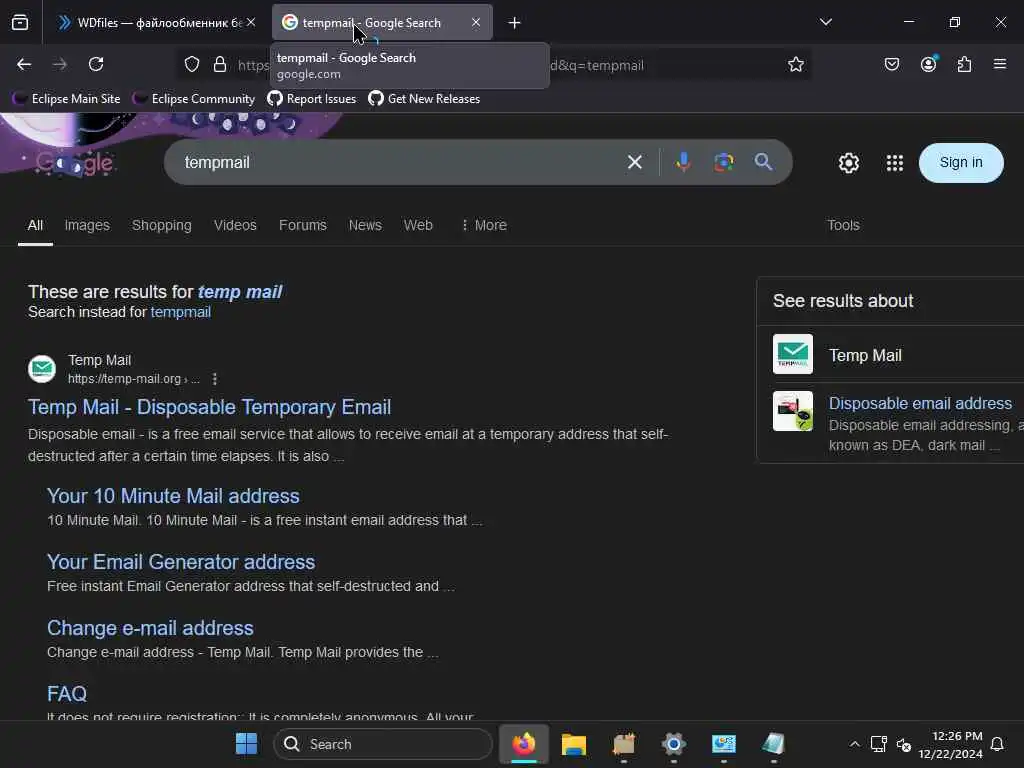Open three-dot menu about this result

point(215,379)
